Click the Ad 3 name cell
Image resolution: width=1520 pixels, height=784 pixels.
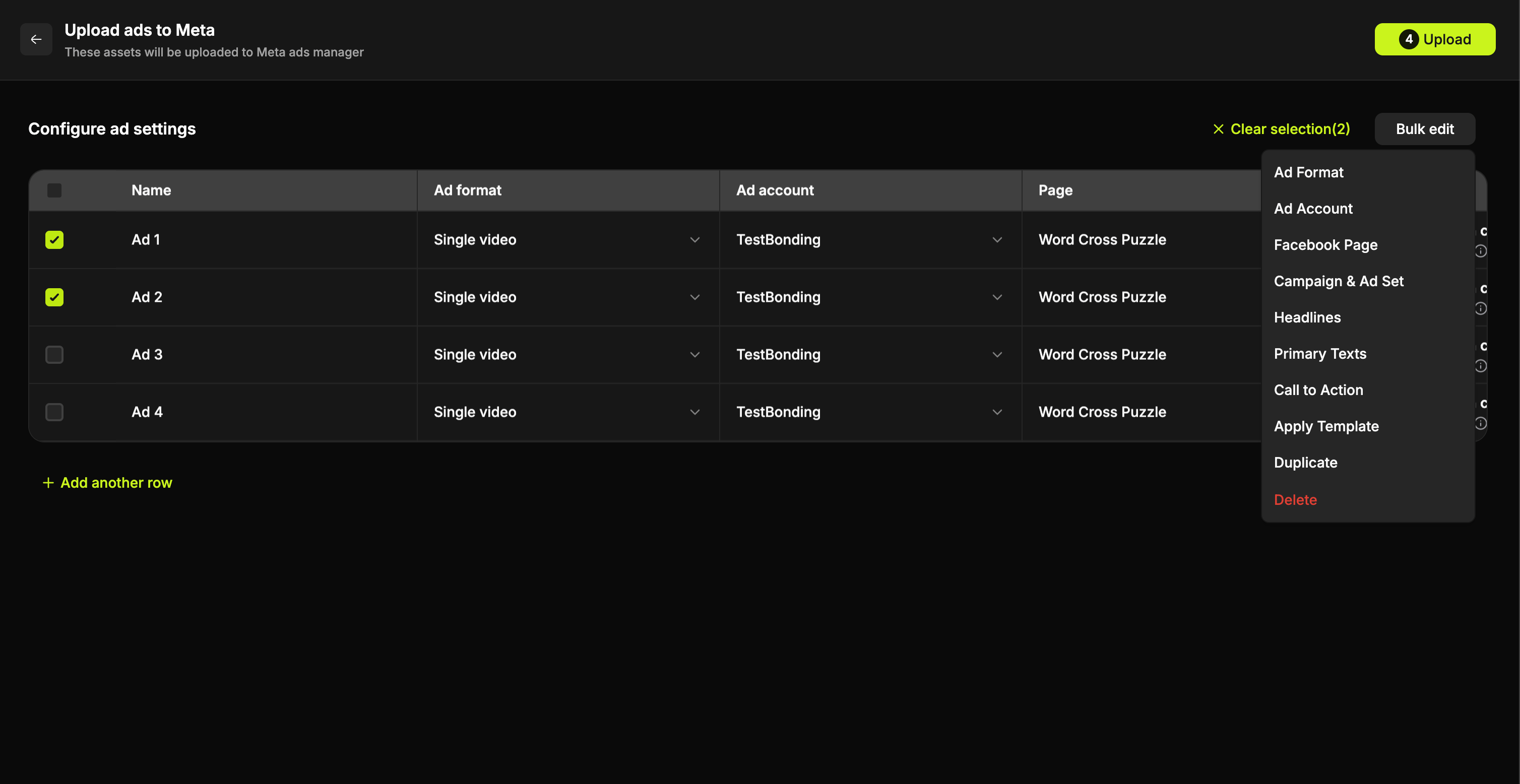point(266,355)
